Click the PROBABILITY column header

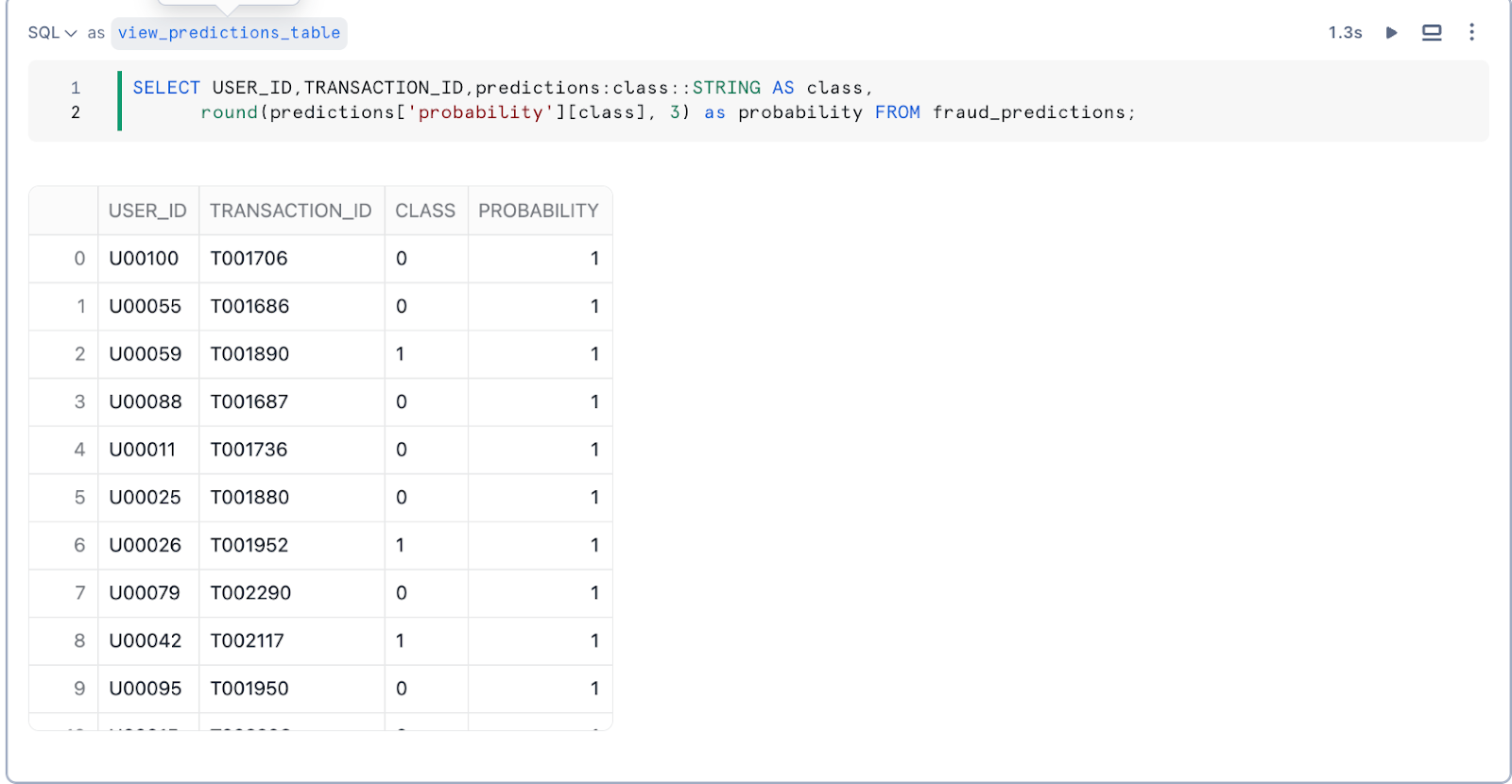539,211
